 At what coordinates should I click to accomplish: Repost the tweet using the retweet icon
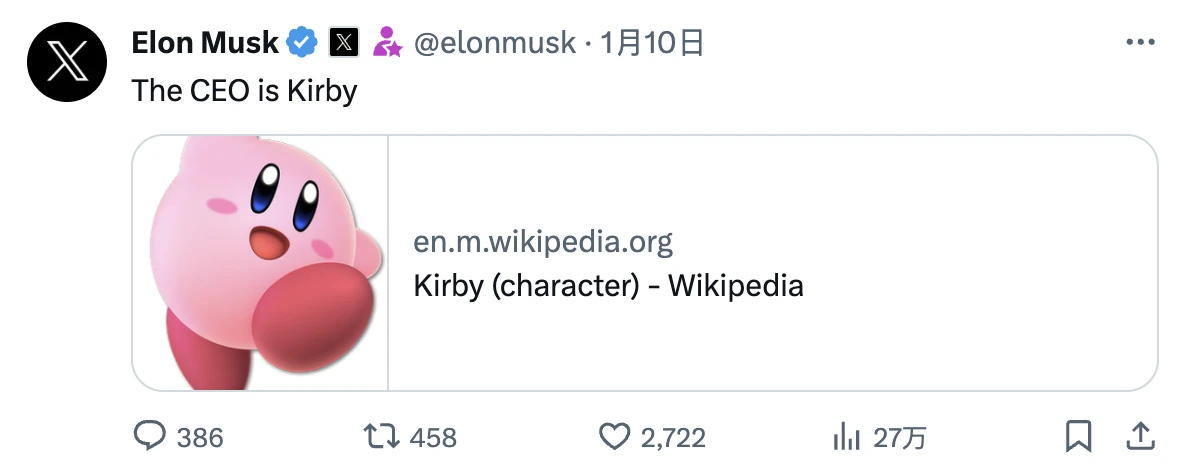click(x=380, y=436)
